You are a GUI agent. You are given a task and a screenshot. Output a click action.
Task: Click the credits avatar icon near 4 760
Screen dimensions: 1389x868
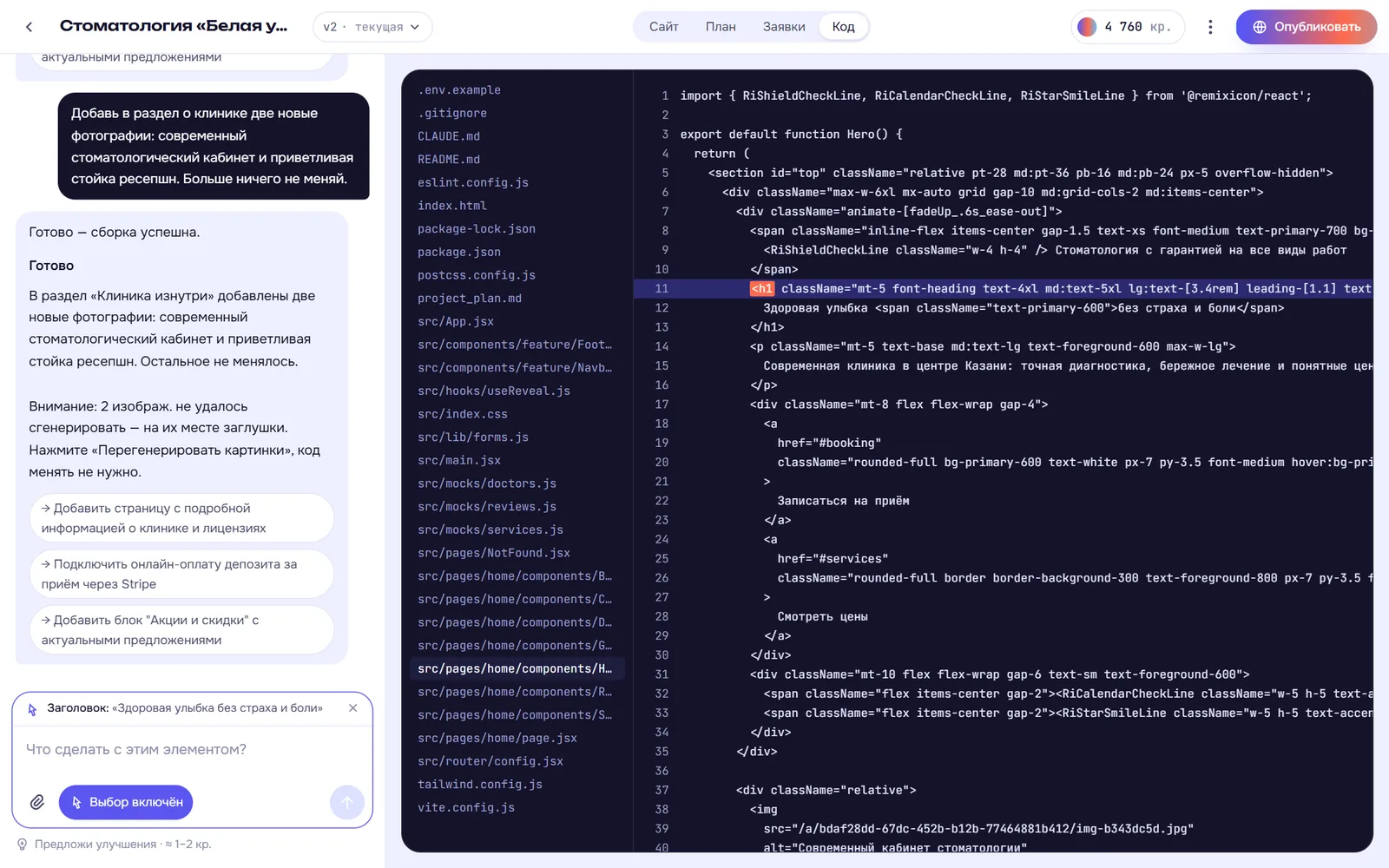point(1087,27)
